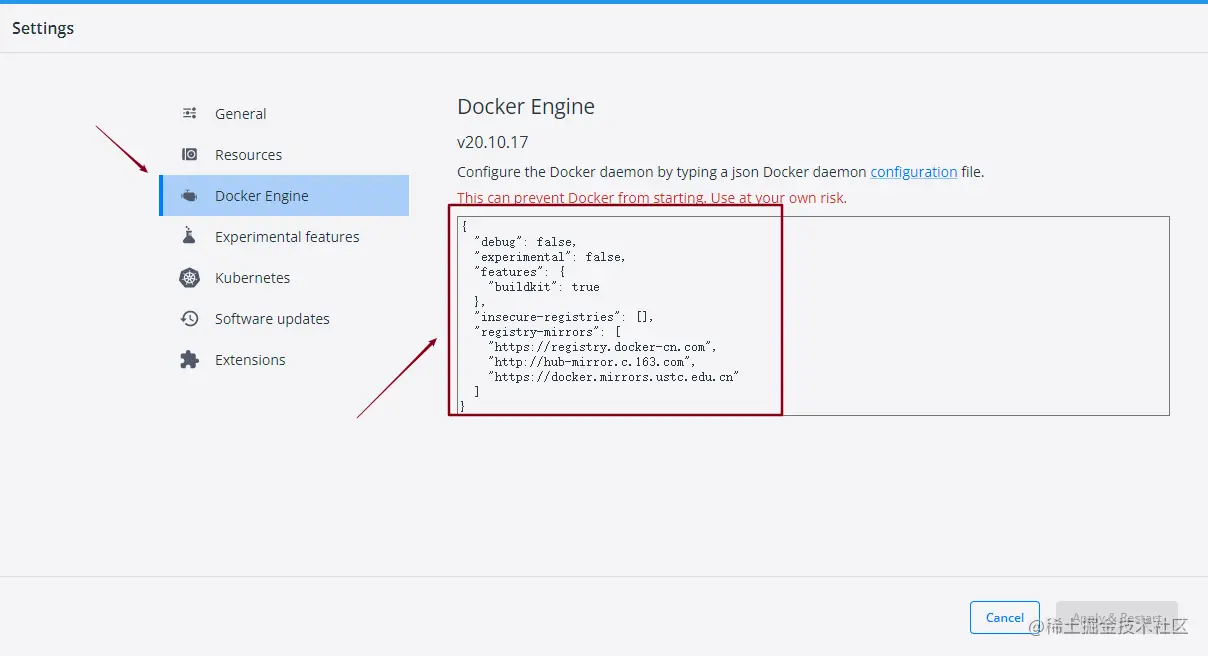Click the v20.10.17 version text

493,142
